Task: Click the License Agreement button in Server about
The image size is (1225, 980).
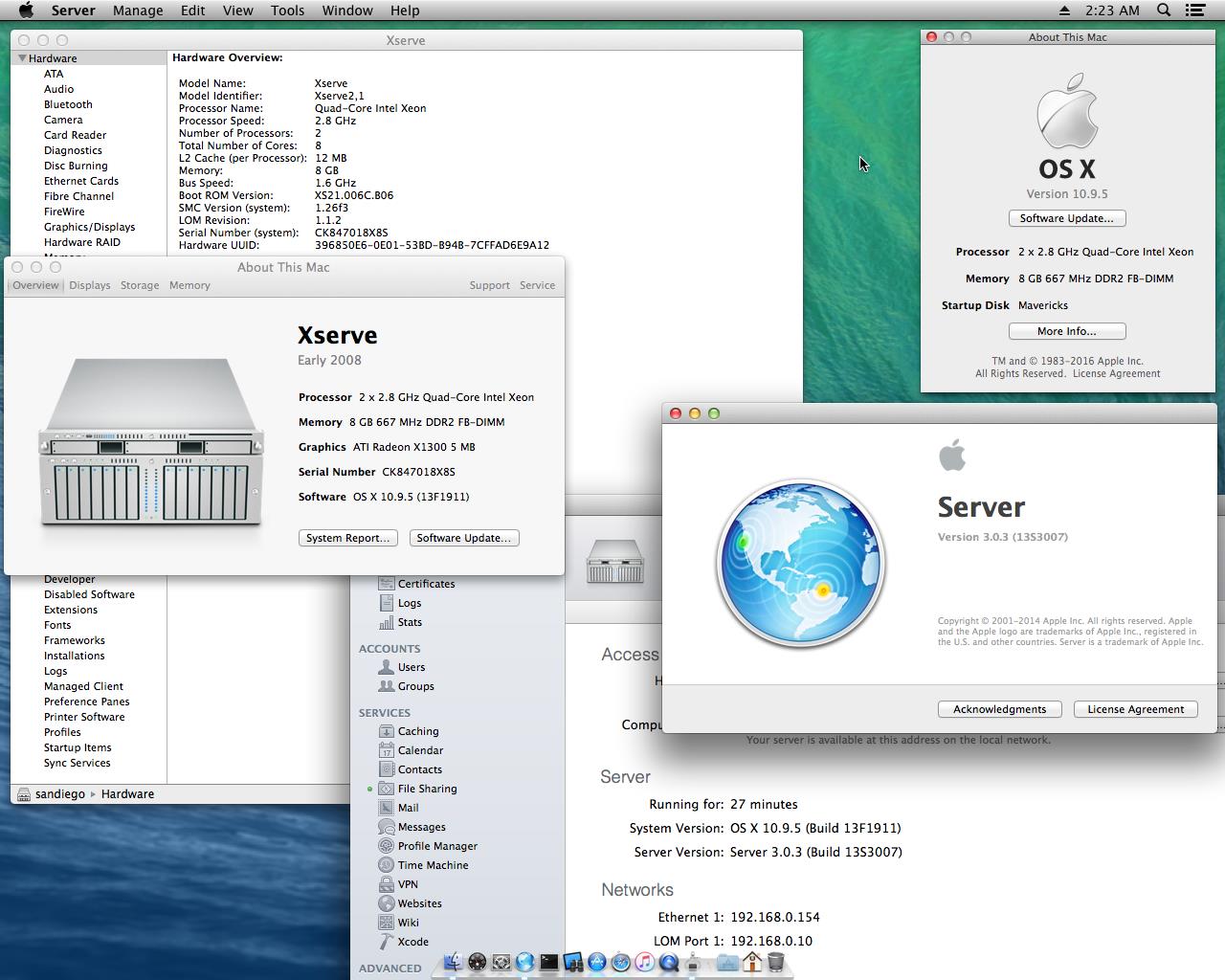Action: coord(1135,709)
